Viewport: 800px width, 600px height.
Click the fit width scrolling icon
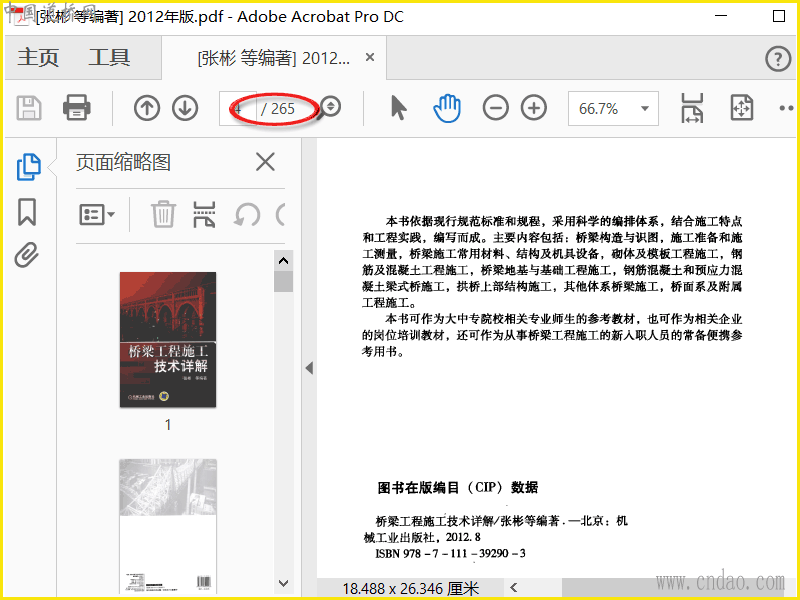tap(692, 108)
